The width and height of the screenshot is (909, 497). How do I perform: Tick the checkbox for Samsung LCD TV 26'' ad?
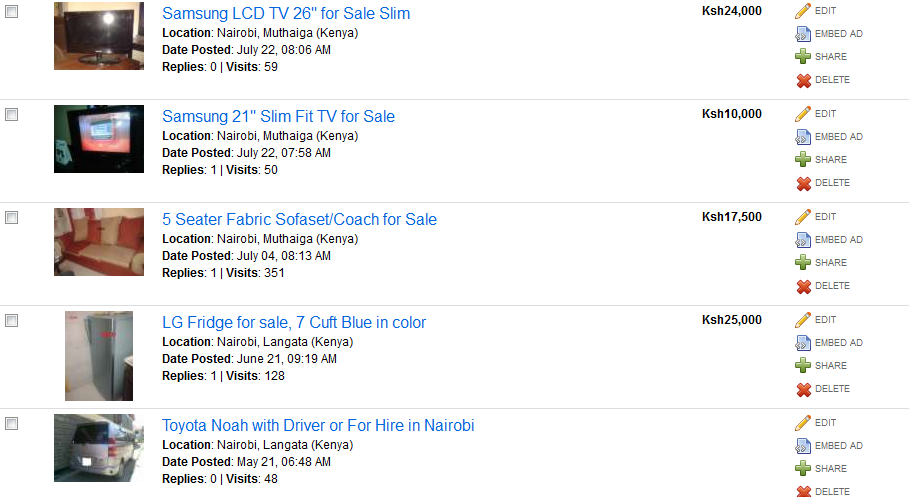point(12,12)
